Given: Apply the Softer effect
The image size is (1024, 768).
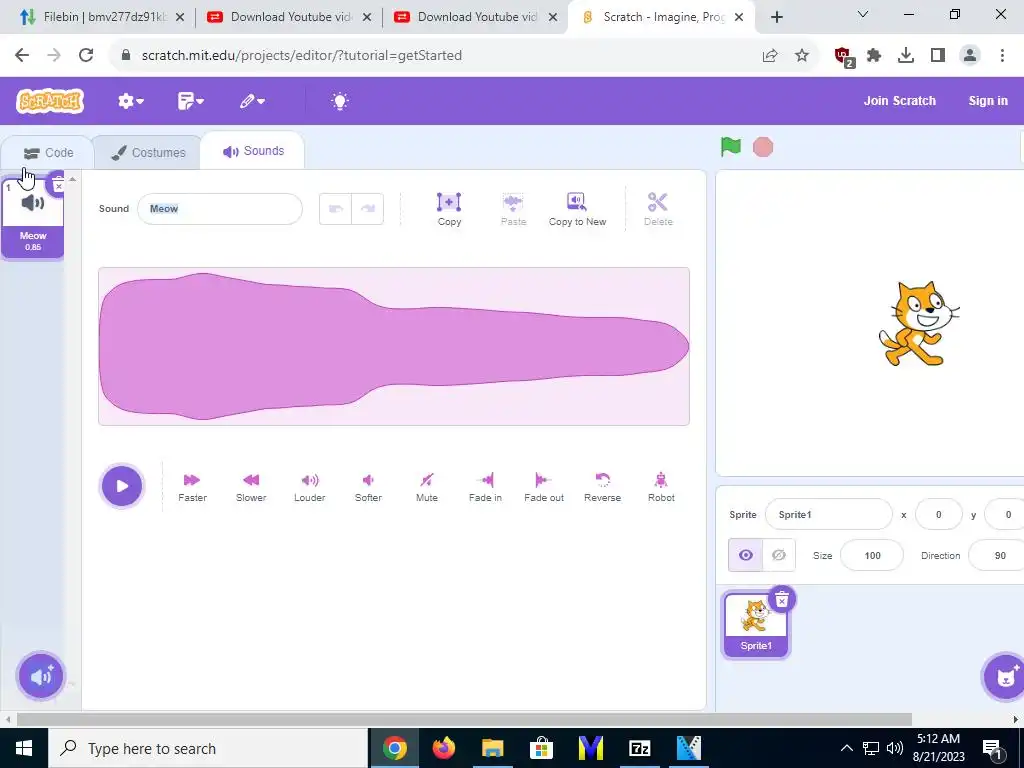Looking at the screenshot, I should [368, 487].
